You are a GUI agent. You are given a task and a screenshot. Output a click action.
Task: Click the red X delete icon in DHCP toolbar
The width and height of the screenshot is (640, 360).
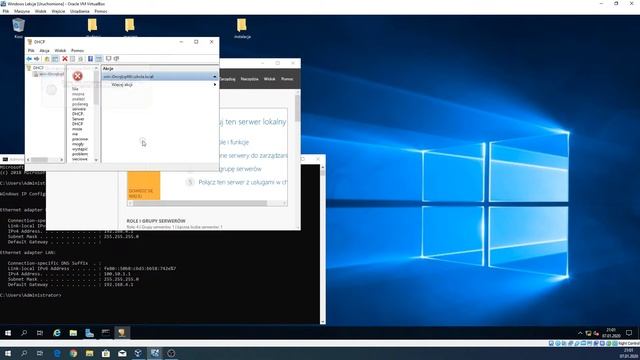coord(64,59)
